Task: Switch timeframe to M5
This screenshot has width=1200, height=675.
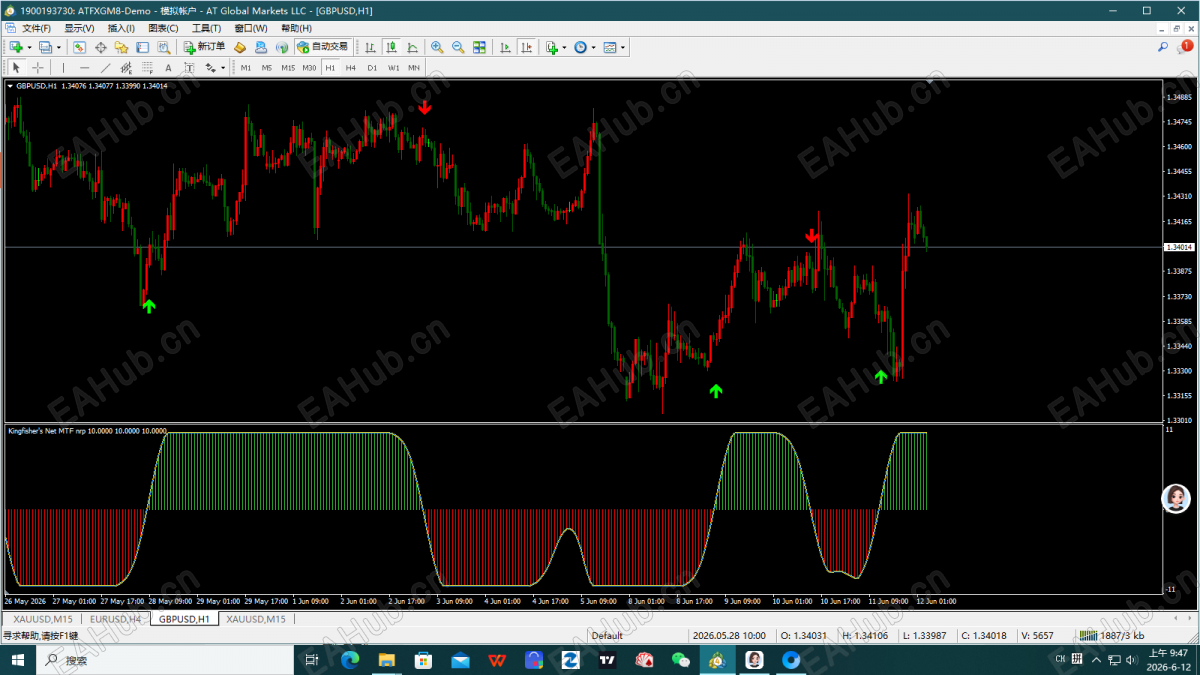Action: [x=267, y=68]
